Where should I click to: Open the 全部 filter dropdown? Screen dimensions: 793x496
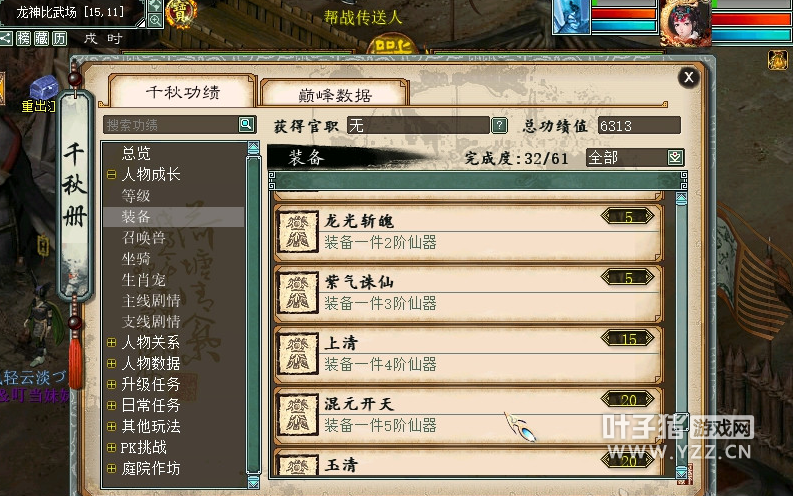(x=675, y=158)
